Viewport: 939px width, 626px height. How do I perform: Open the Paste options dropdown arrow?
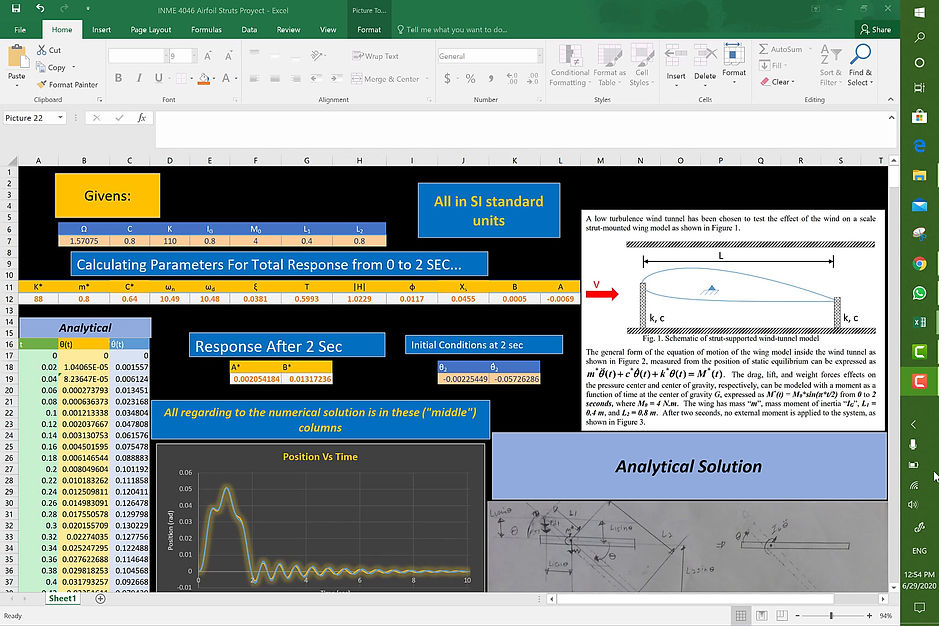tap(17, 86)
